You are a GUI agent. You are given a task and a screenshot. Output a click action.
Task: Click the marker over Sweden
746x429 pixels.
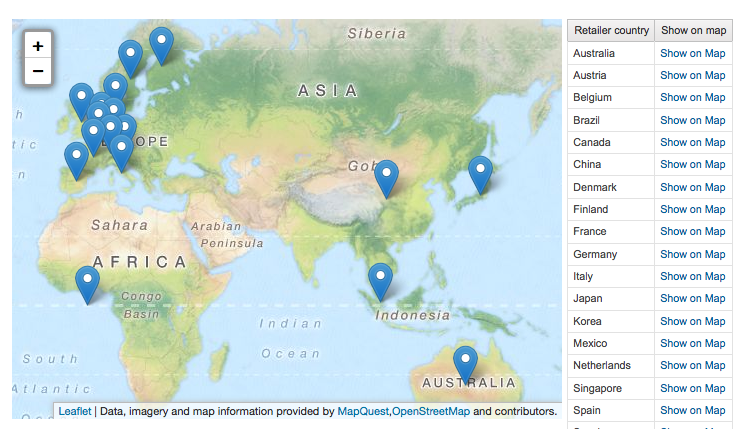click(x=130, y=59)
